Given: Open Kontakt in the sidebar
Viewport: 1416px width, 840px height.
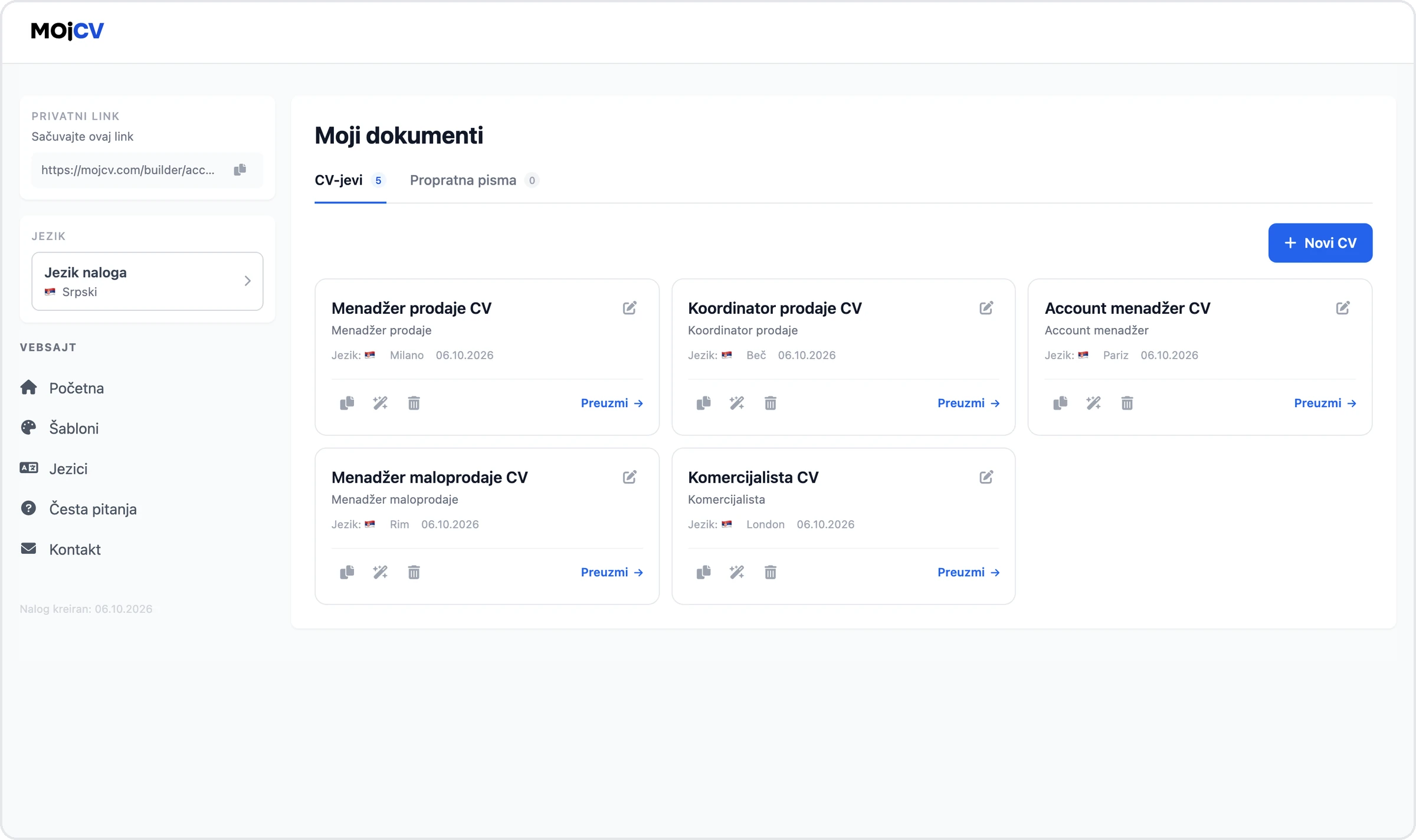Looking at the screenshot, I should tap(60, 549).
